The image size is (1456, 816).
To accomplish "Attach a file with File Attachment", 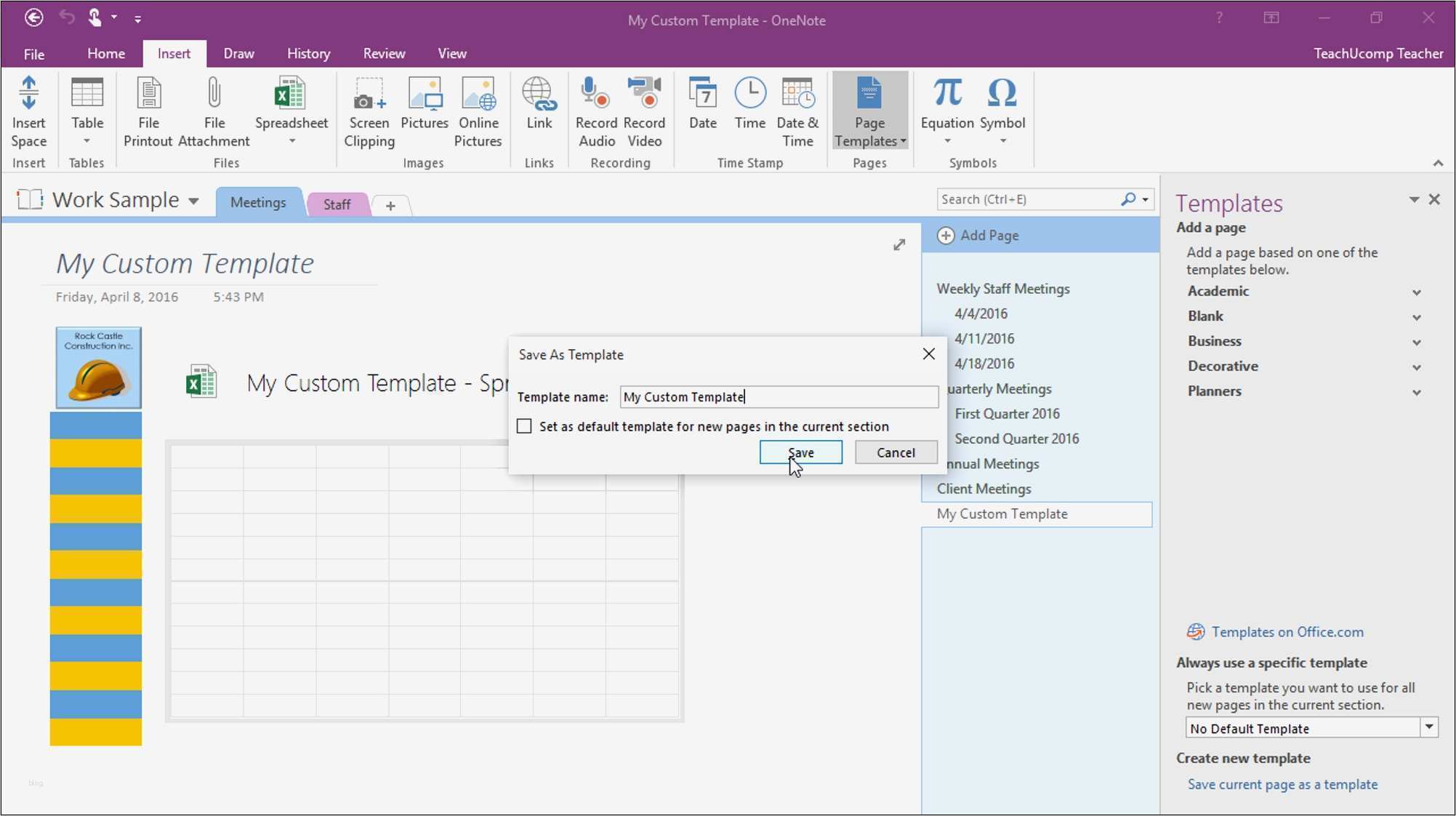I will coord(213,111).
